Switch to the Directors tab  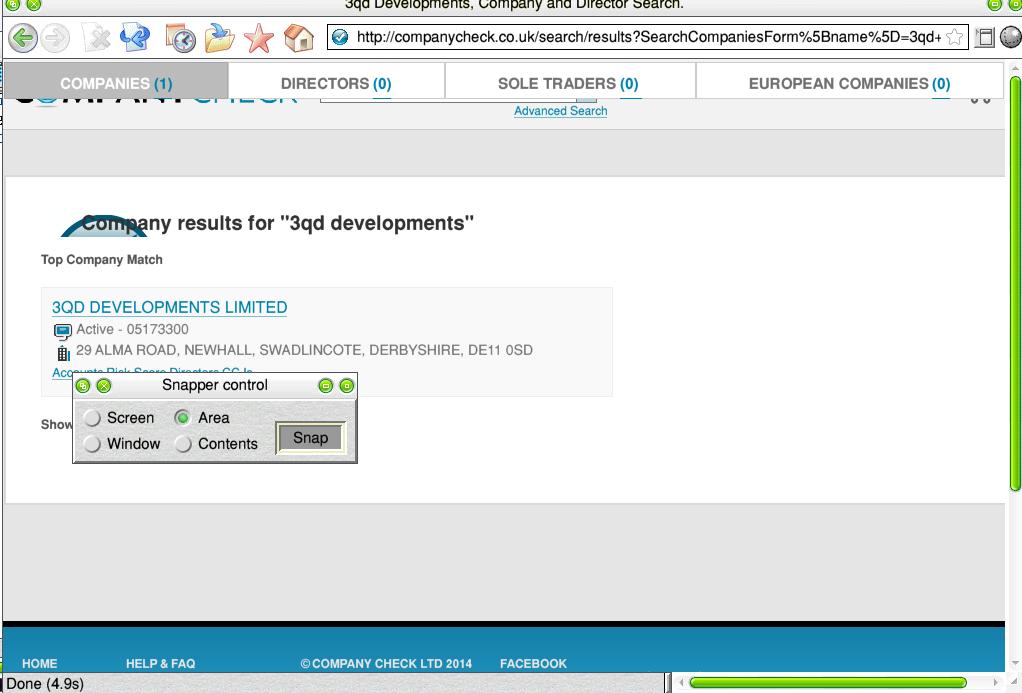(x=335, y=83)
